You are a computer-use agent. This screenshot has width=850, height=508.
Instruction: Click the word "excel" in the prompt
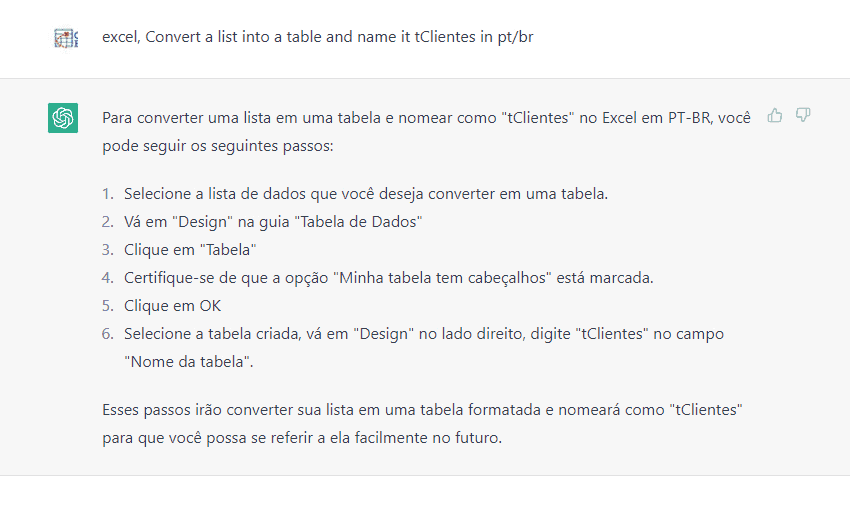click(x=121, y=37)
